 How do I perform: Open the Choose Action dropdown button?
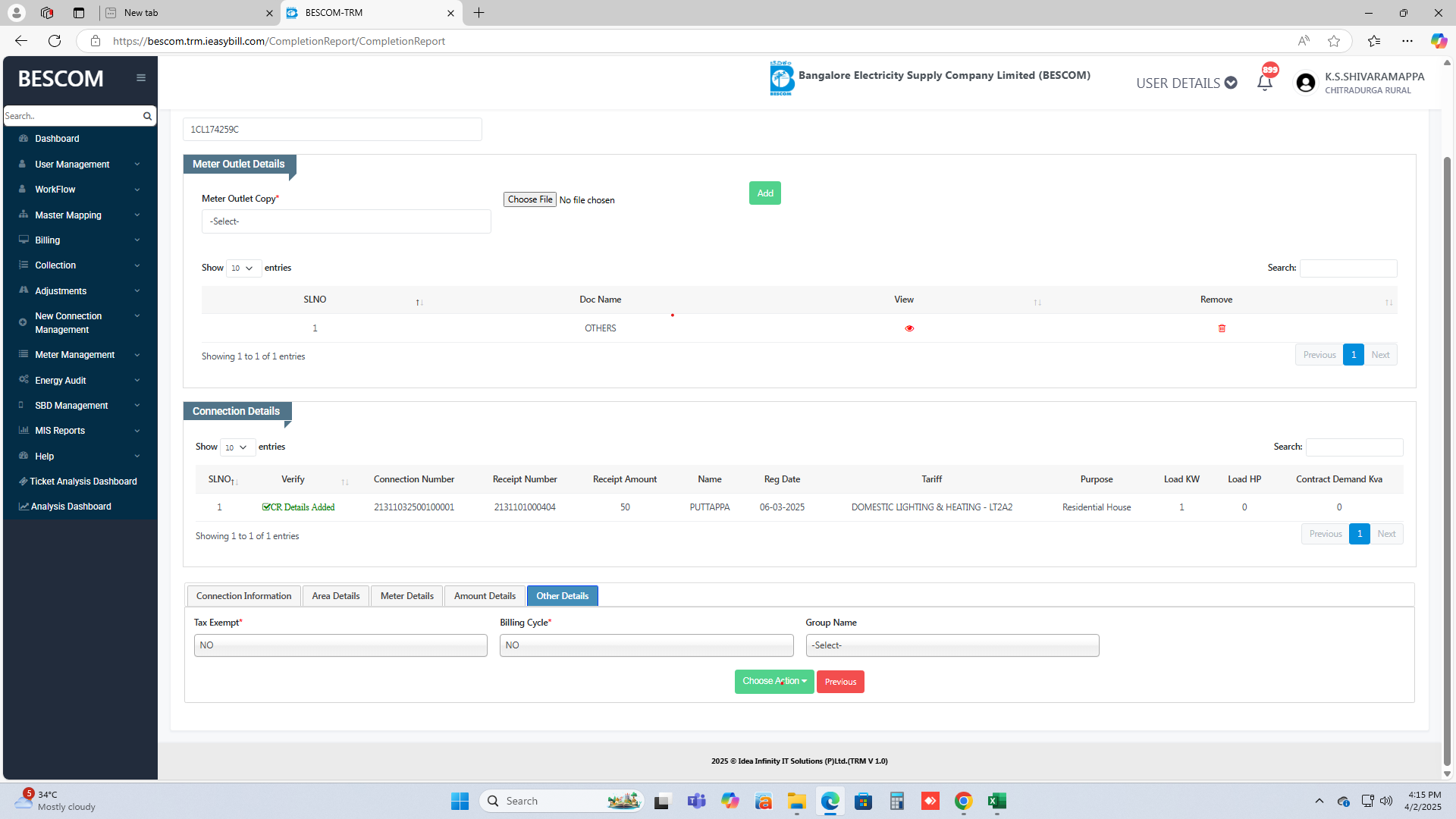773,682
